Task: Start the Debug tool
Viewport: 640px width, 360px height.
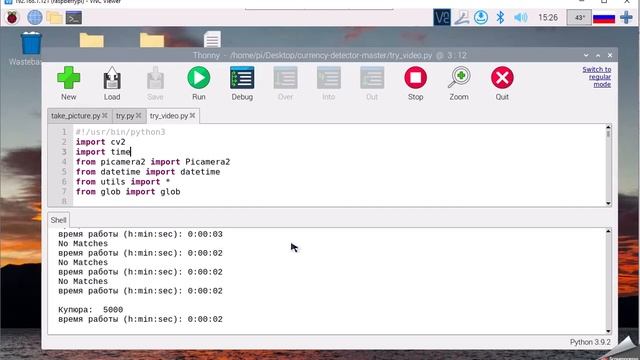Action: pos(242,83)
